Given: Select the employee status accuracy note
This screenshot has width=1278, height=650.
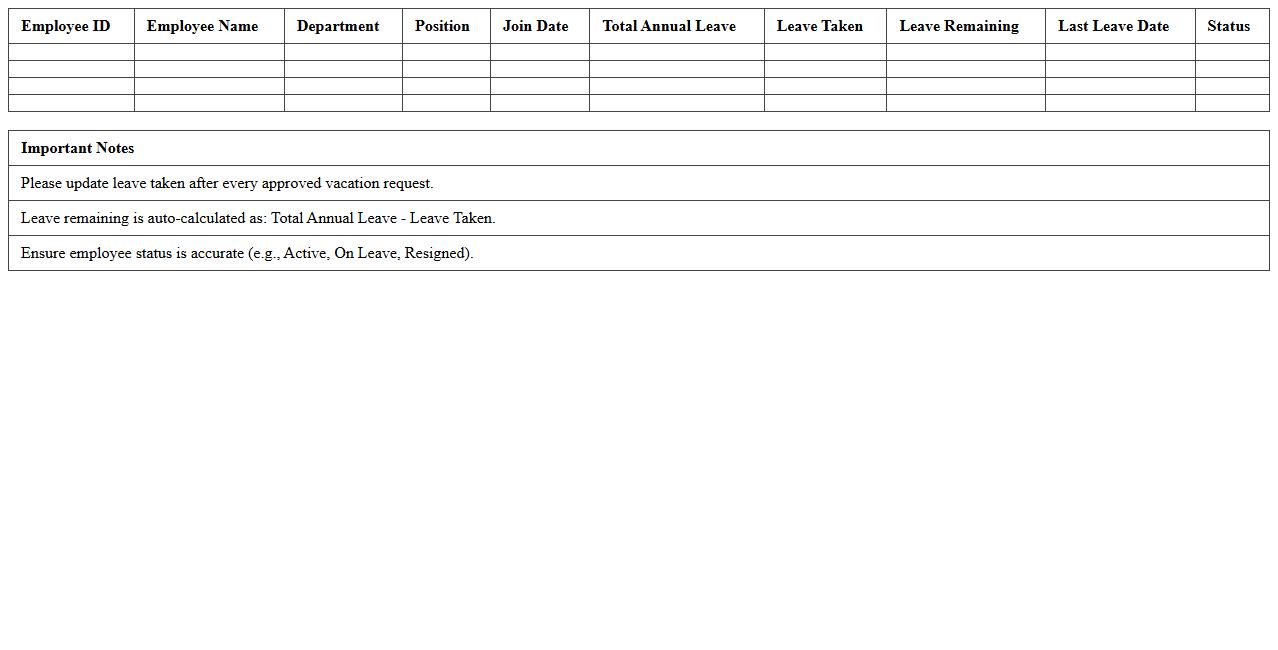Looking at the screenshot, I should pos(247,253).
